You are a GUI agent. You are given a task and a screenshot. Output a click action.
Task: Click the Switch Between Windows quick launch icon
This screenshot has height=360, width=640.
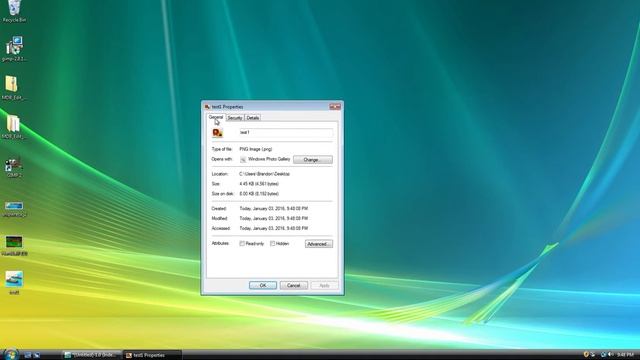[37, 355]
